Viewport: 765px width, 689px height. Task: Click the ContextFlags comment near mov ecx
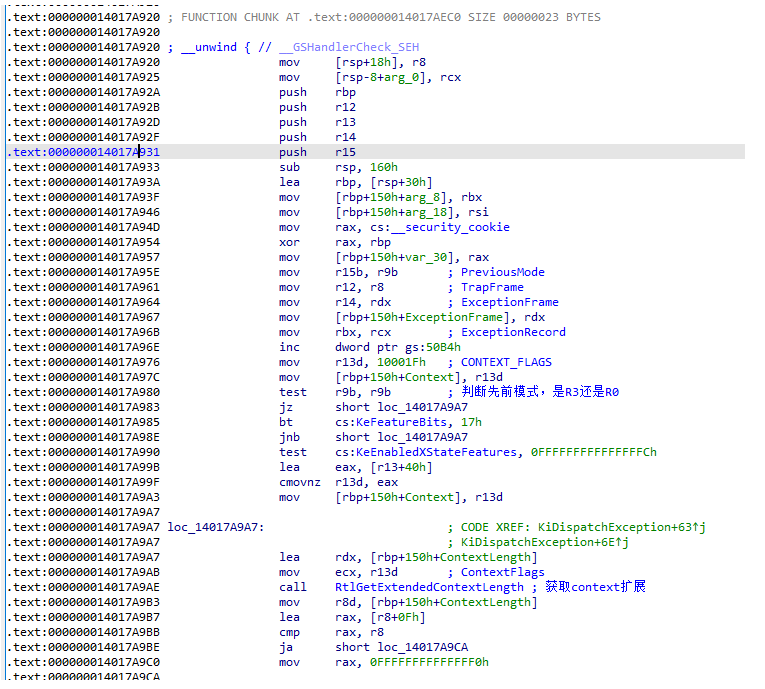503,572
